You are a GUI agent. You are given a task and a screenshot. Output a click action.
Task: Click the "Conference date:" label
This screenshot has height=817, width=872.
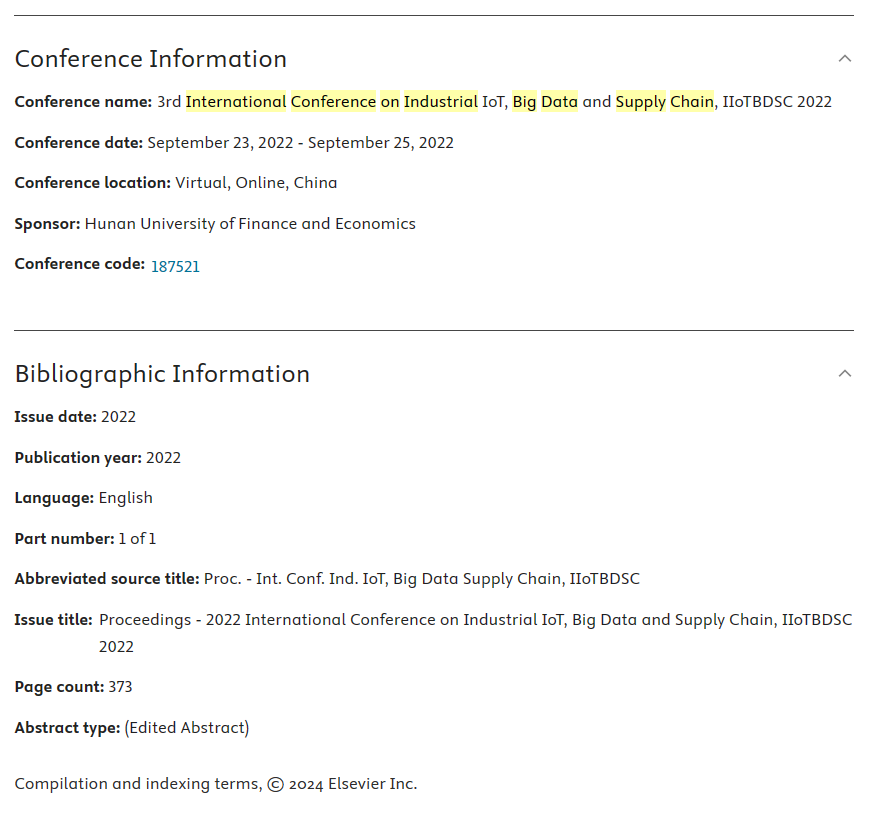click(79, 143)
